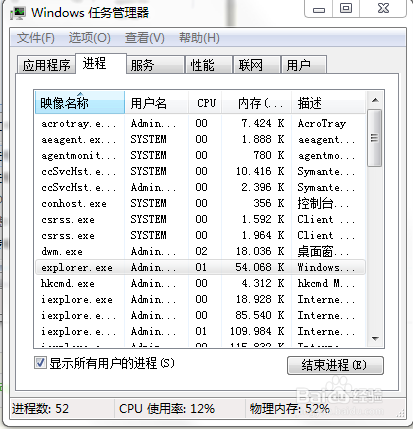
Task: Click the hkcmd M... description cell
Action: pyautogui.click(x=326, y=283)
